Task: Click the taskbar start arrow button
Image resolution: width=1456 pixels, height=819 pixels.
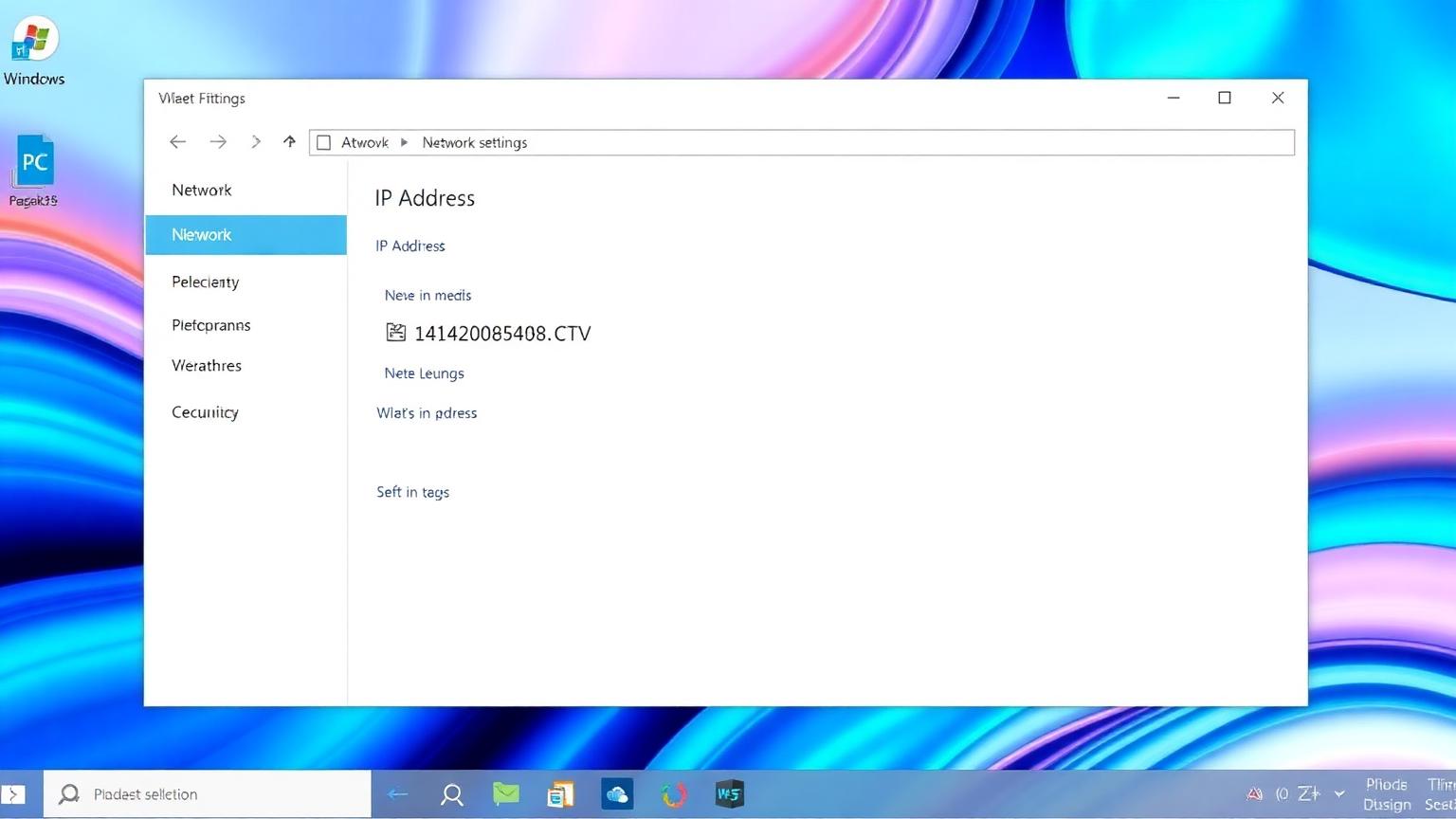Action: (x=12, y=794)
